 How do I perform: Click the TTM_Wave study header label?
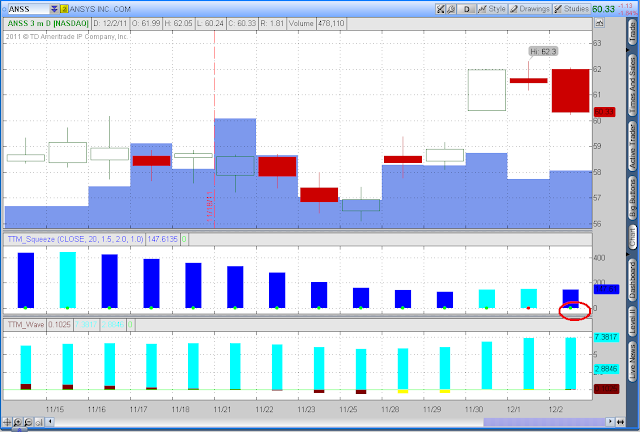(x=26, y=325)
